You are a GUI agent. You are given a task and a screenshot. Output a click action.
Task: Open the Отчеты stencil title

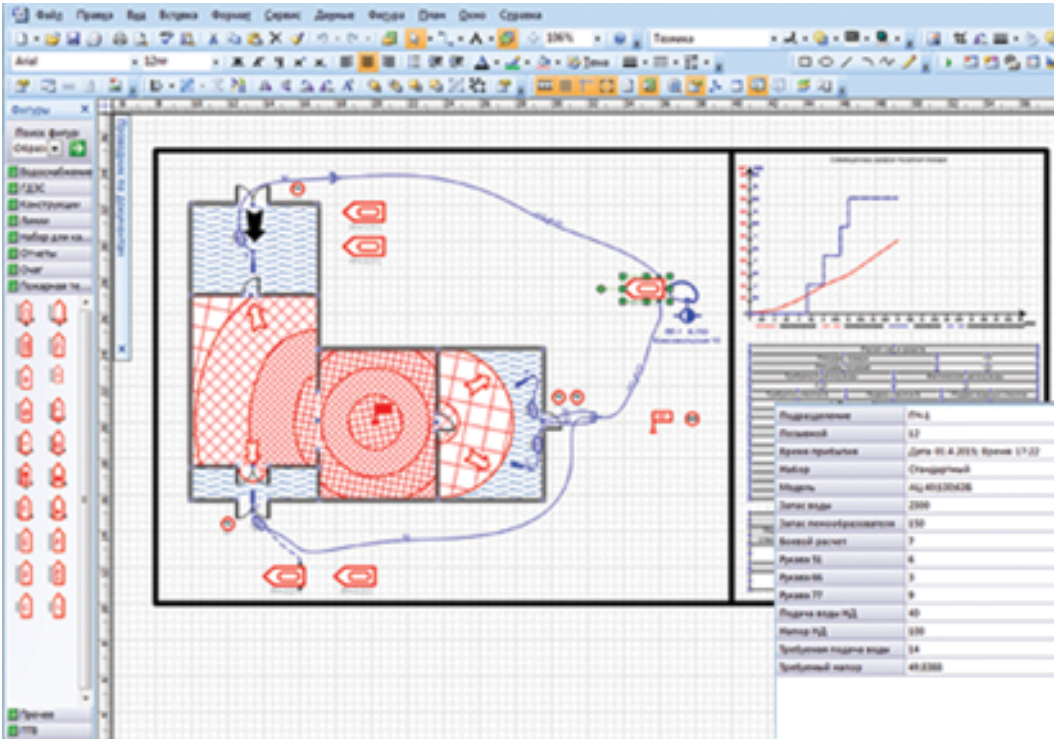pos(51,254)
